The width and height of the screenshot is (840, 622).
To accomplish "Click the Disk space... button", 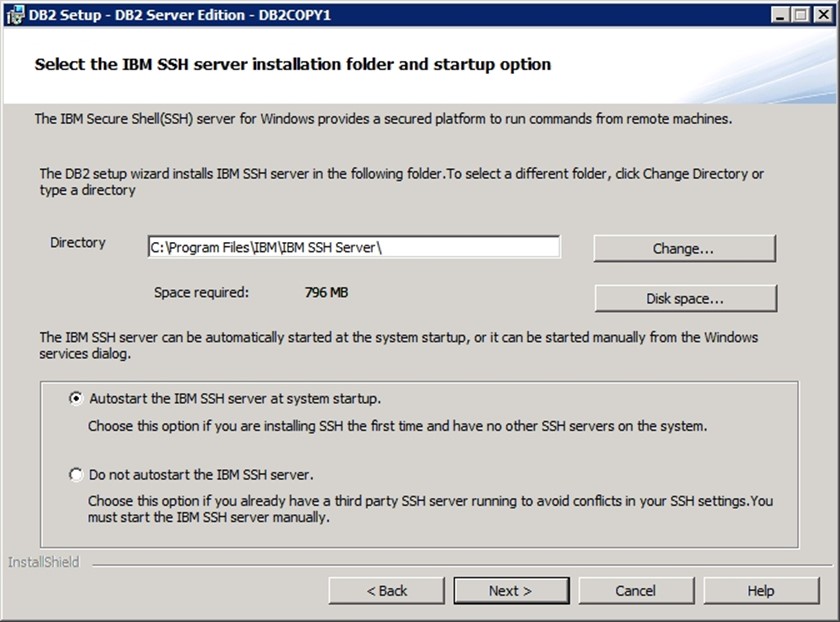I will click(684, 298).
